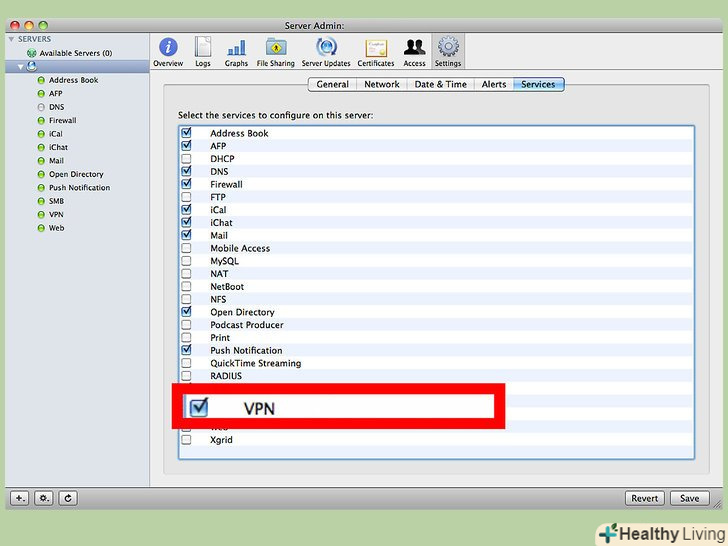Open the Certificates toolbar icon
The image size is (728, 546).
[x=376, y=52]
